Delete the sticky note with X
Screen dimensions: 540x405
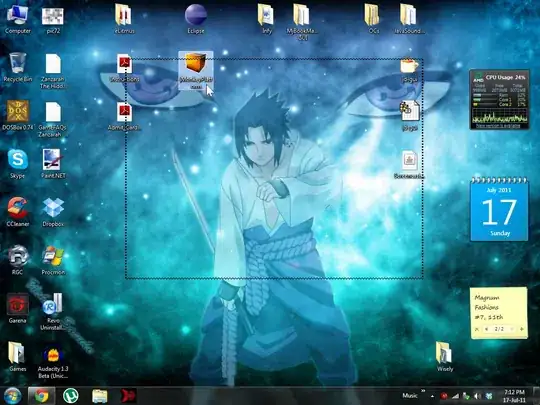pyautogui.click(x=477, y=329)
